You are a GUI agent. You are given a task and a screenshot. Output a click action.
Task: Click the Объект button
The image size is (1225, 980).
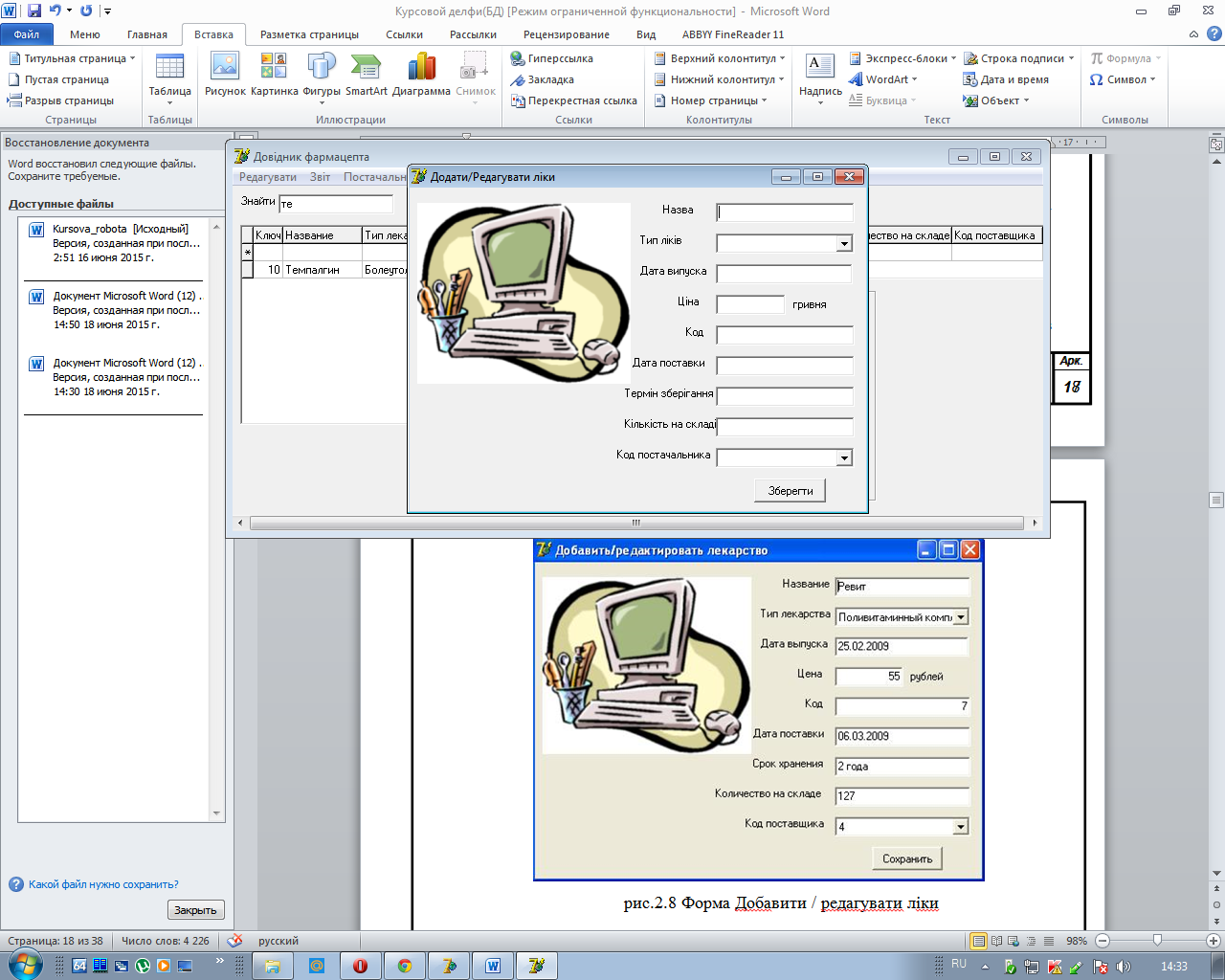click(x=996, y=100)
